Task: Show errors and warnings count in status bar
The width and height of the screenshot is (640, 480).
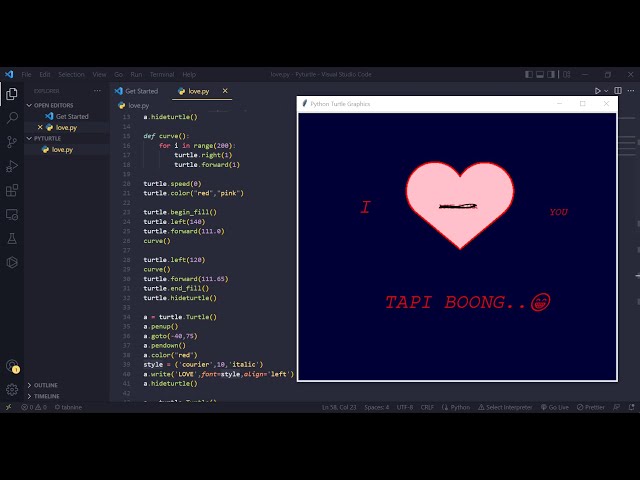Action: tap(34, 407)
